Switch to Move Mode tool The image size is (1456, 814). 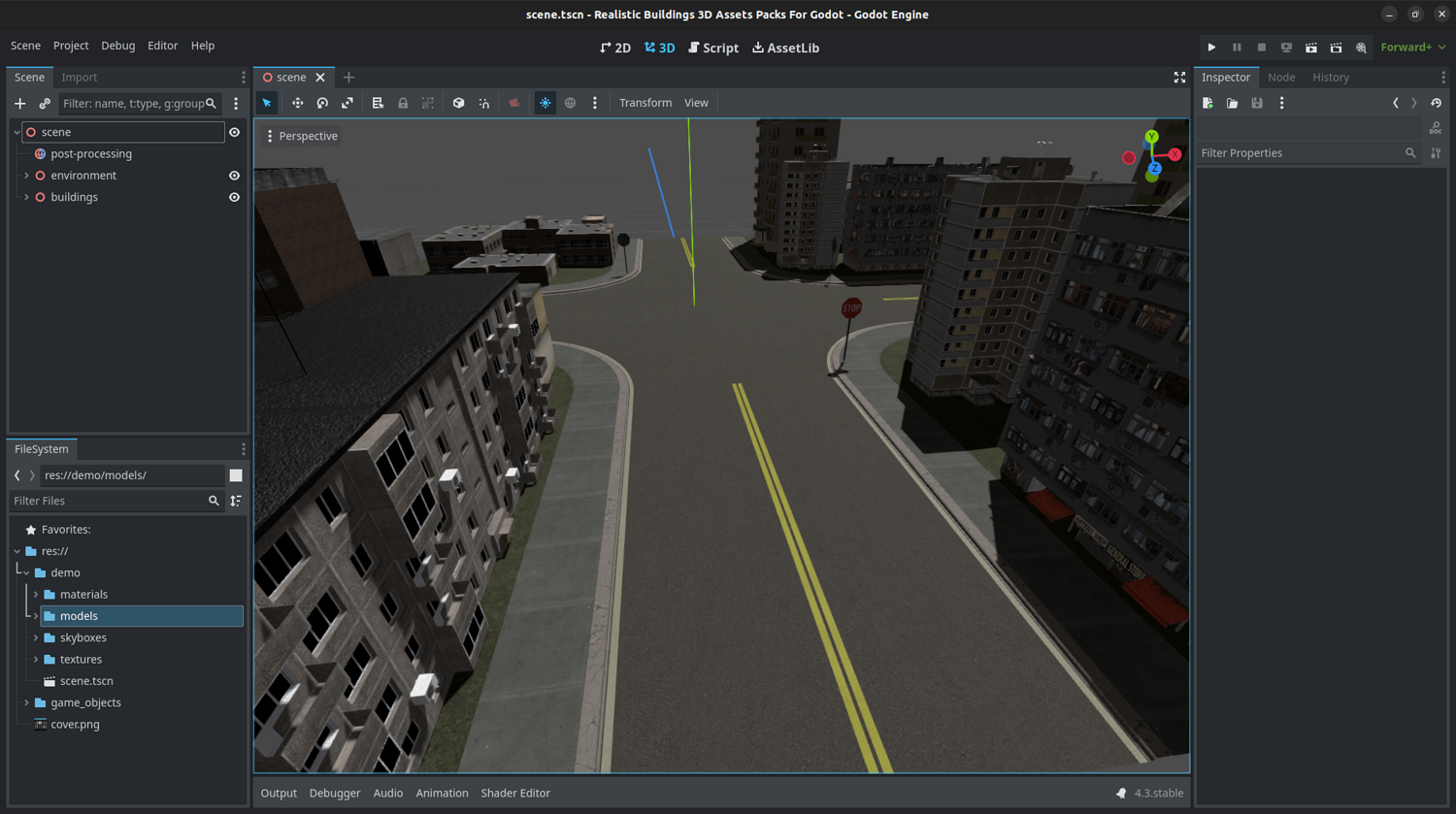(x=297, y=103)
